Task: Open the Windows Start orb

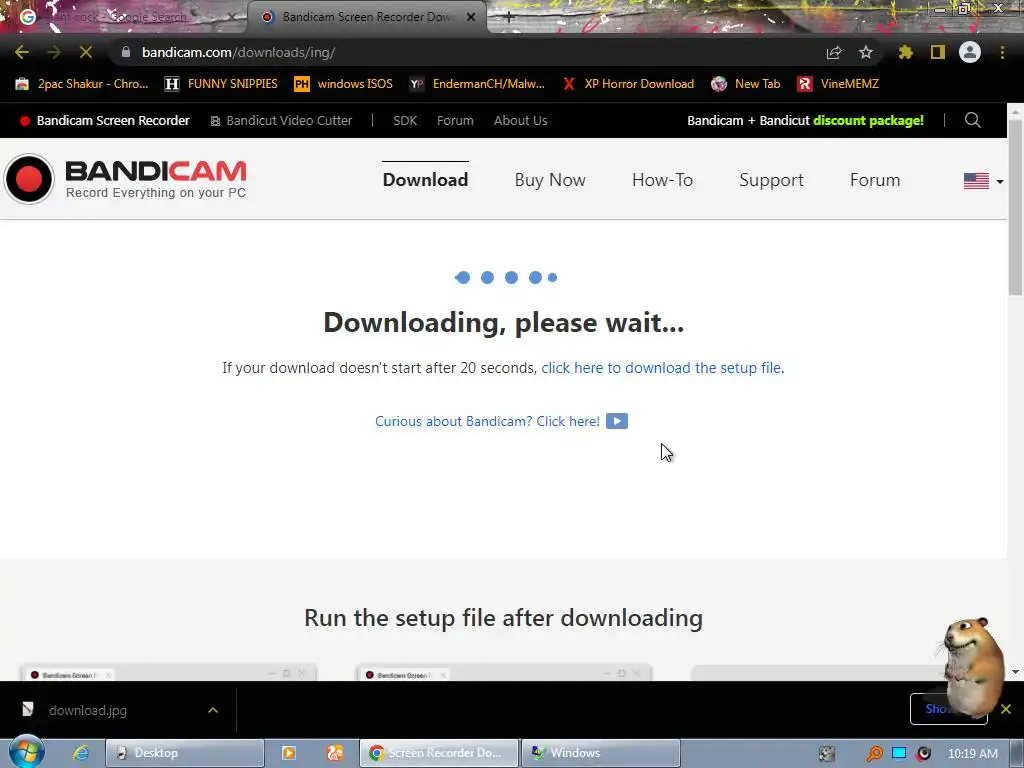Action: tap(26, 752)
